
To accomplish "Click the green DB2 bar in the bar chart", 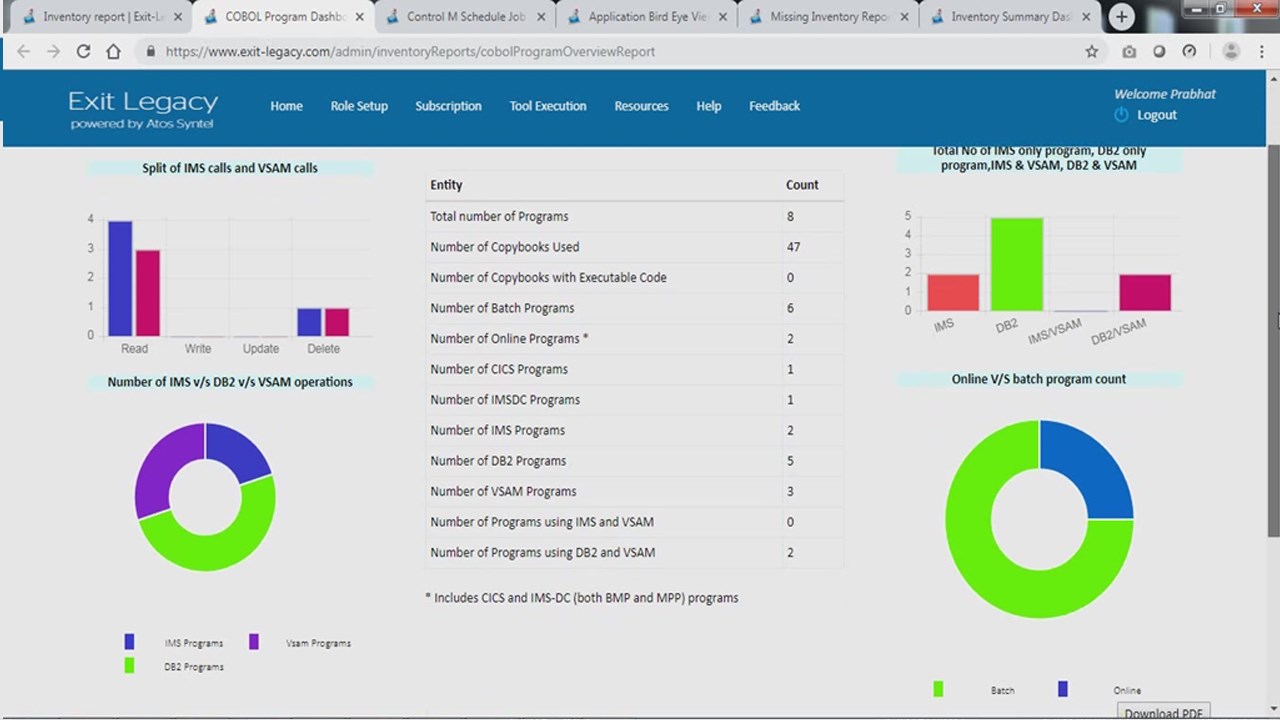I will tap(1017, 264).
